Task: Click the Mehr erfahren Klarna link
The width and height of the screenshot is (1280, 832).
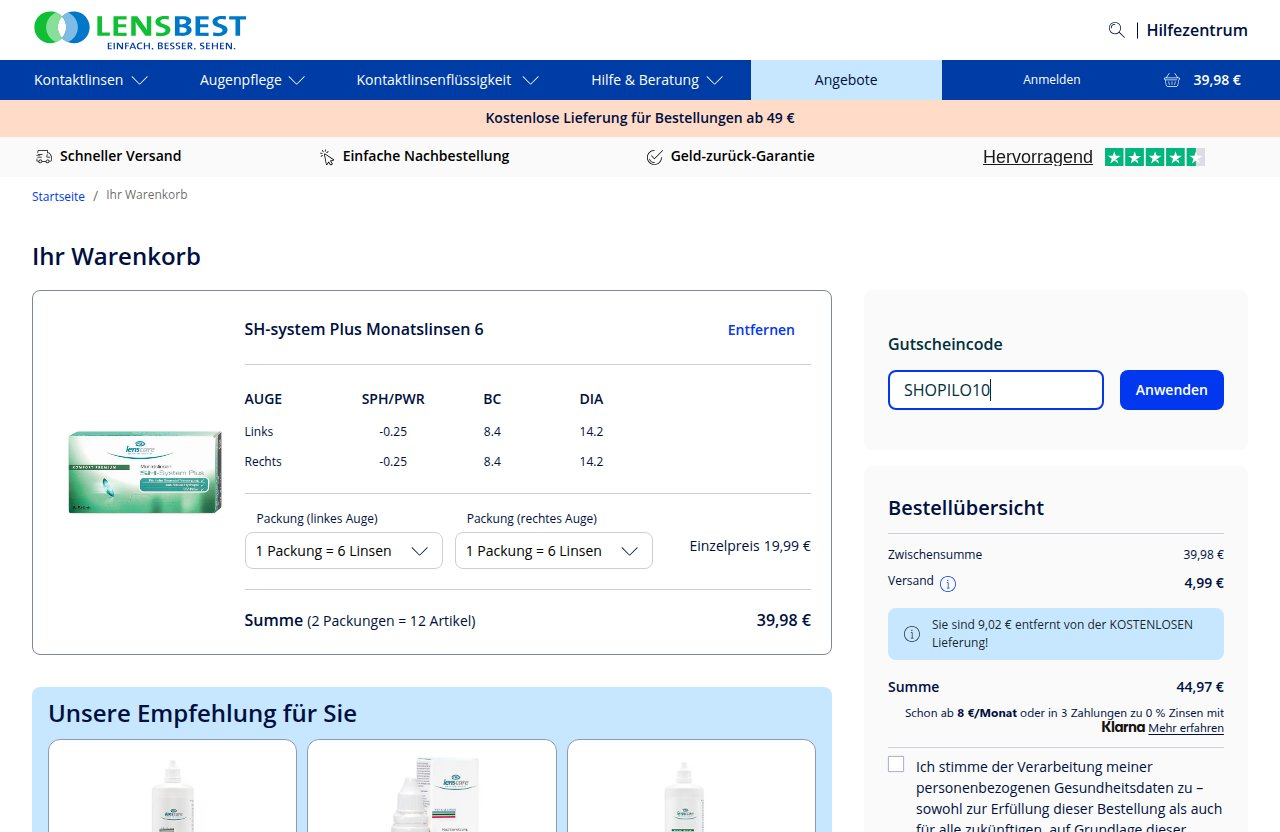Action: (1186, 728)
